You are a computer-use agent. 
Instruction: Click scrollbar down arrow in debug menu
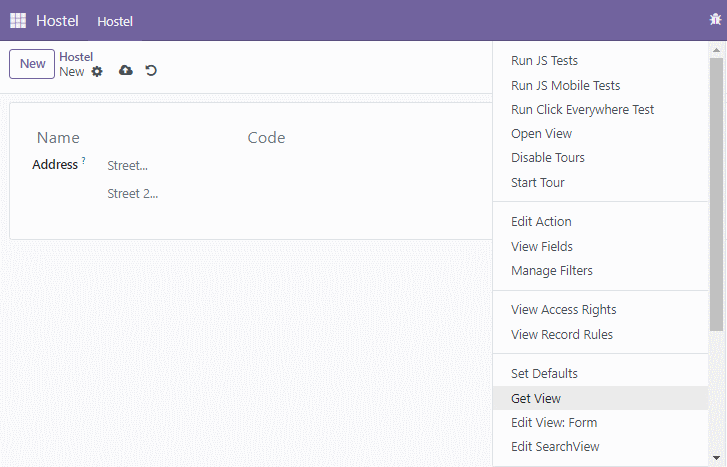(716, 458)
